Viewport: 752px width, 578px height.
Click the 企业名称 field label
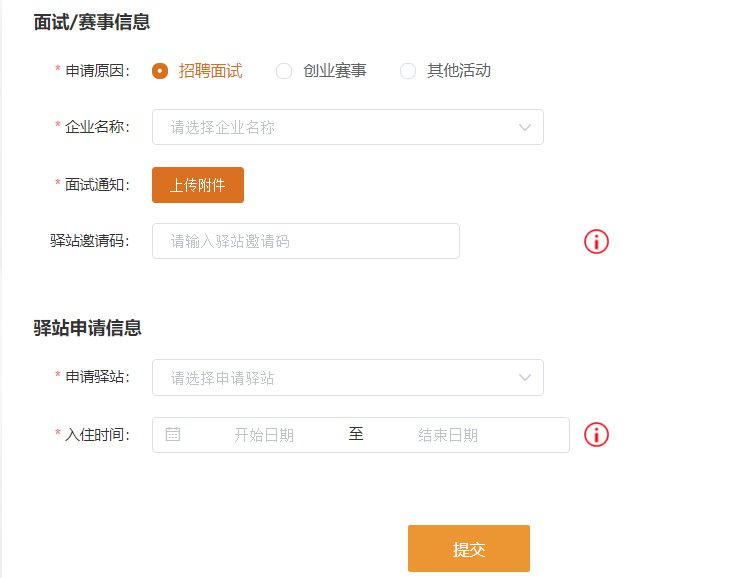[x=97, y=127]
